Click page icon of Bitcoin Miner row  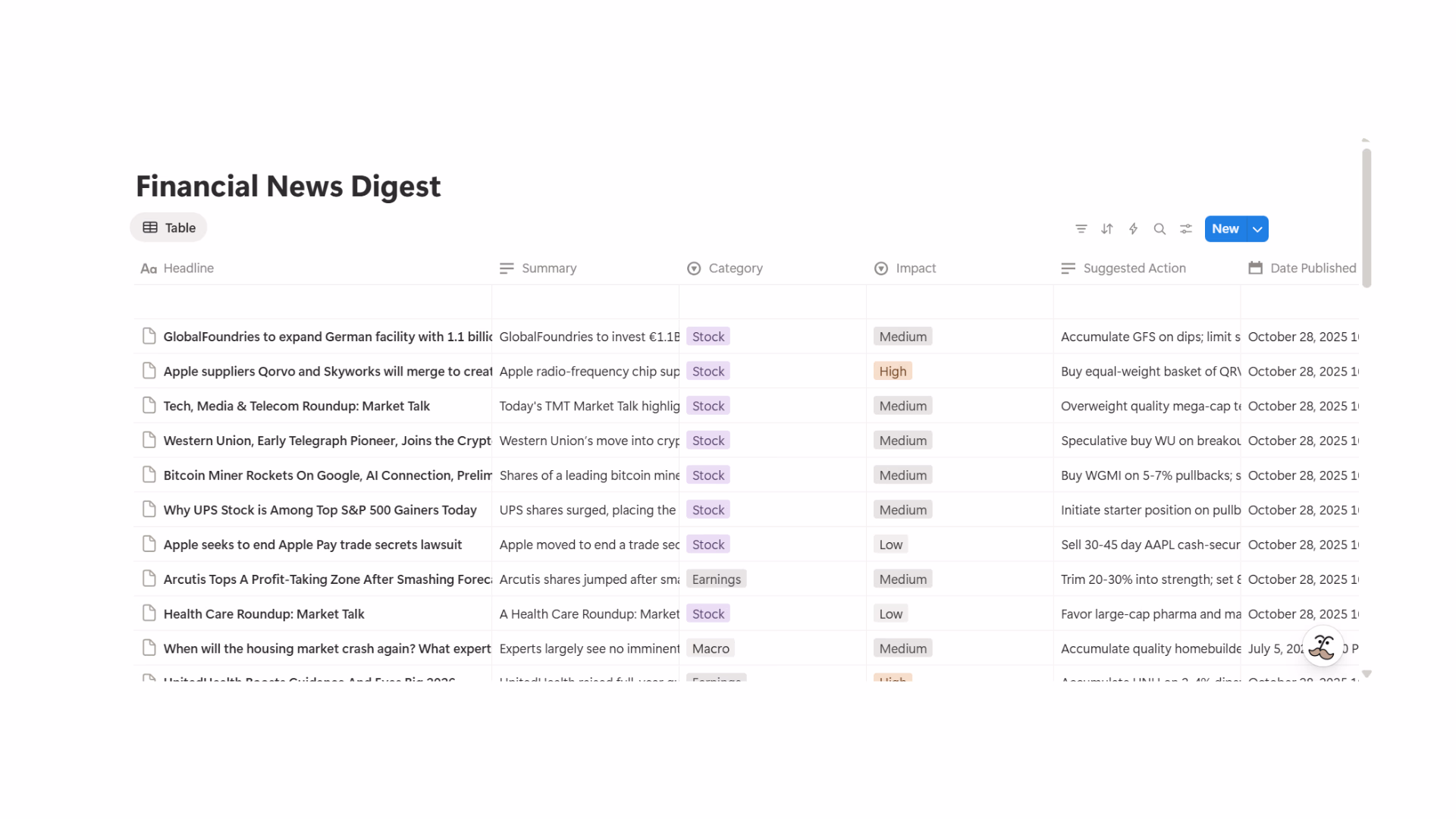149,475
